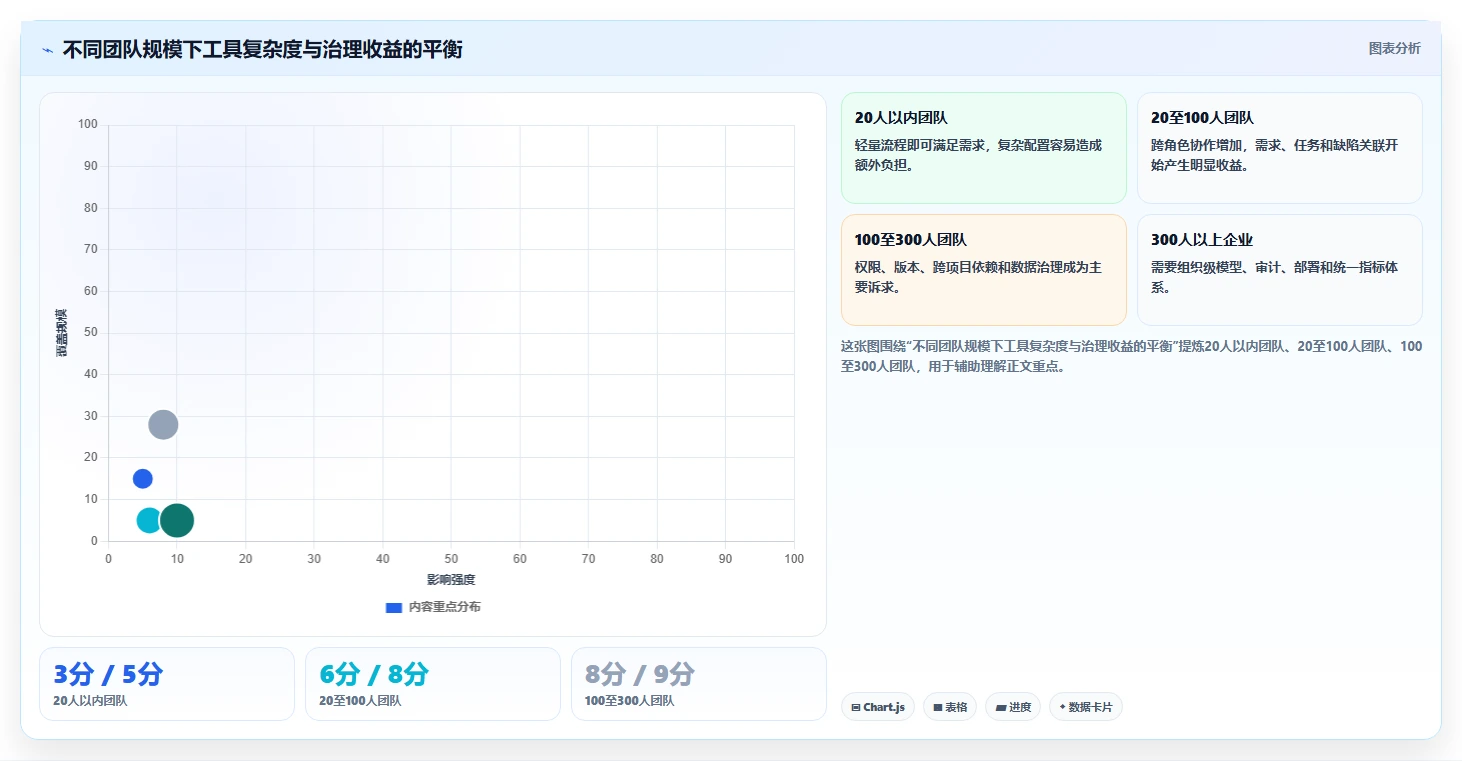Image resolution: width=1462 pixels, height=761 pixels.
Task: Select the 数据卡片 tag
Action: pos(1086,707)
